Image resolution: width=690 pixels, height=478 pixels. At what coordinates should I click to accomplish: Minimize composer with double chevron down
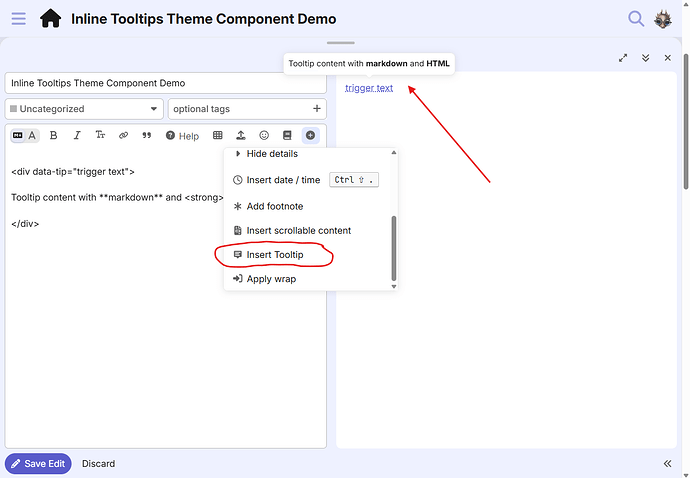[x=646, y=58]
